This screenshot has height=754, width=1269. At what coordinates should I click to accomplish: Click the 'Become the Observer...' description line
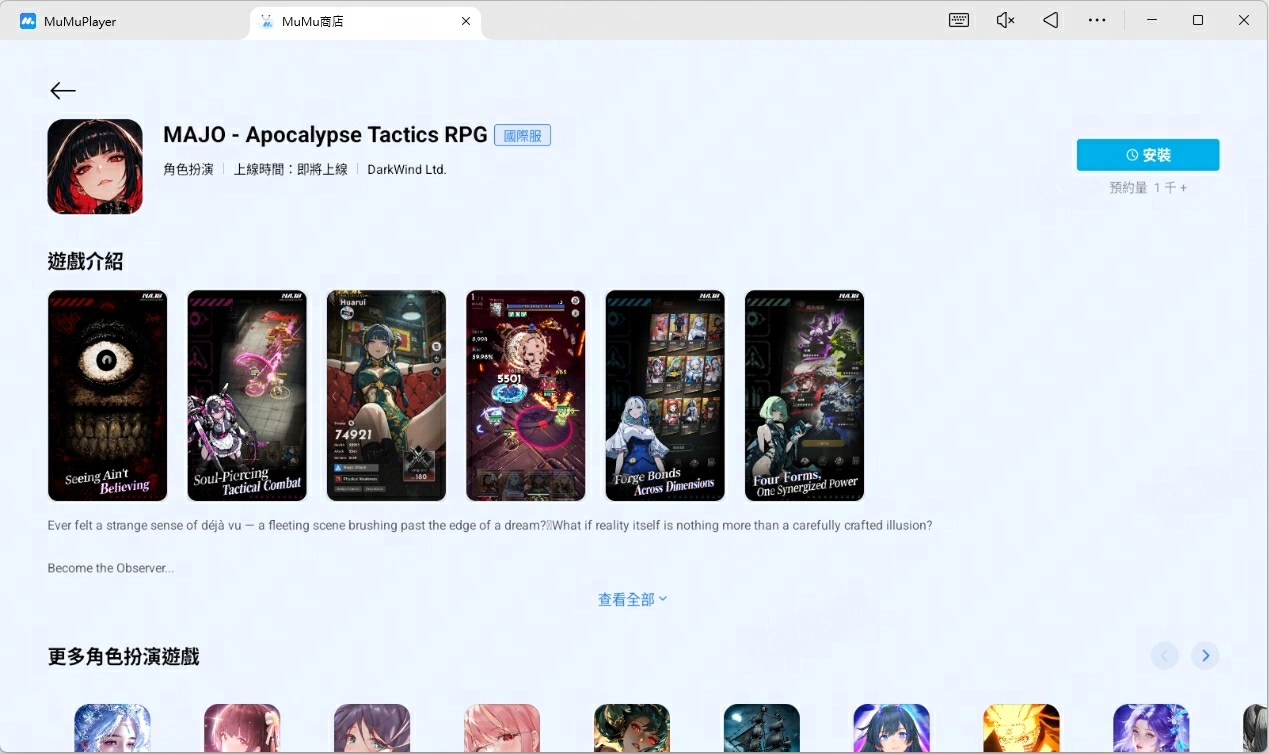(x=111, y=568)
